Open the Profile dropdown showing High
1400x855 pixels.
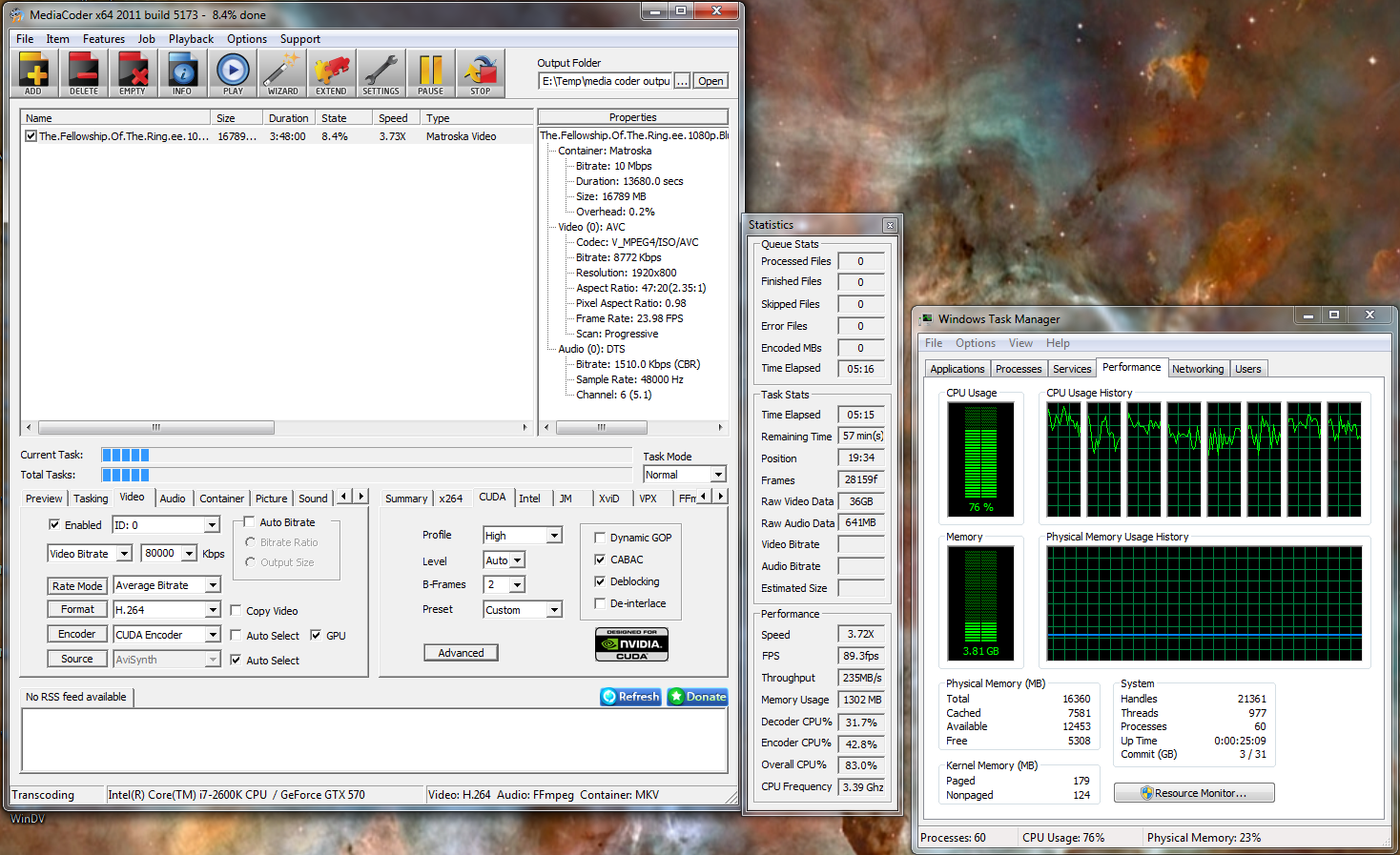[x=554, y=536]
